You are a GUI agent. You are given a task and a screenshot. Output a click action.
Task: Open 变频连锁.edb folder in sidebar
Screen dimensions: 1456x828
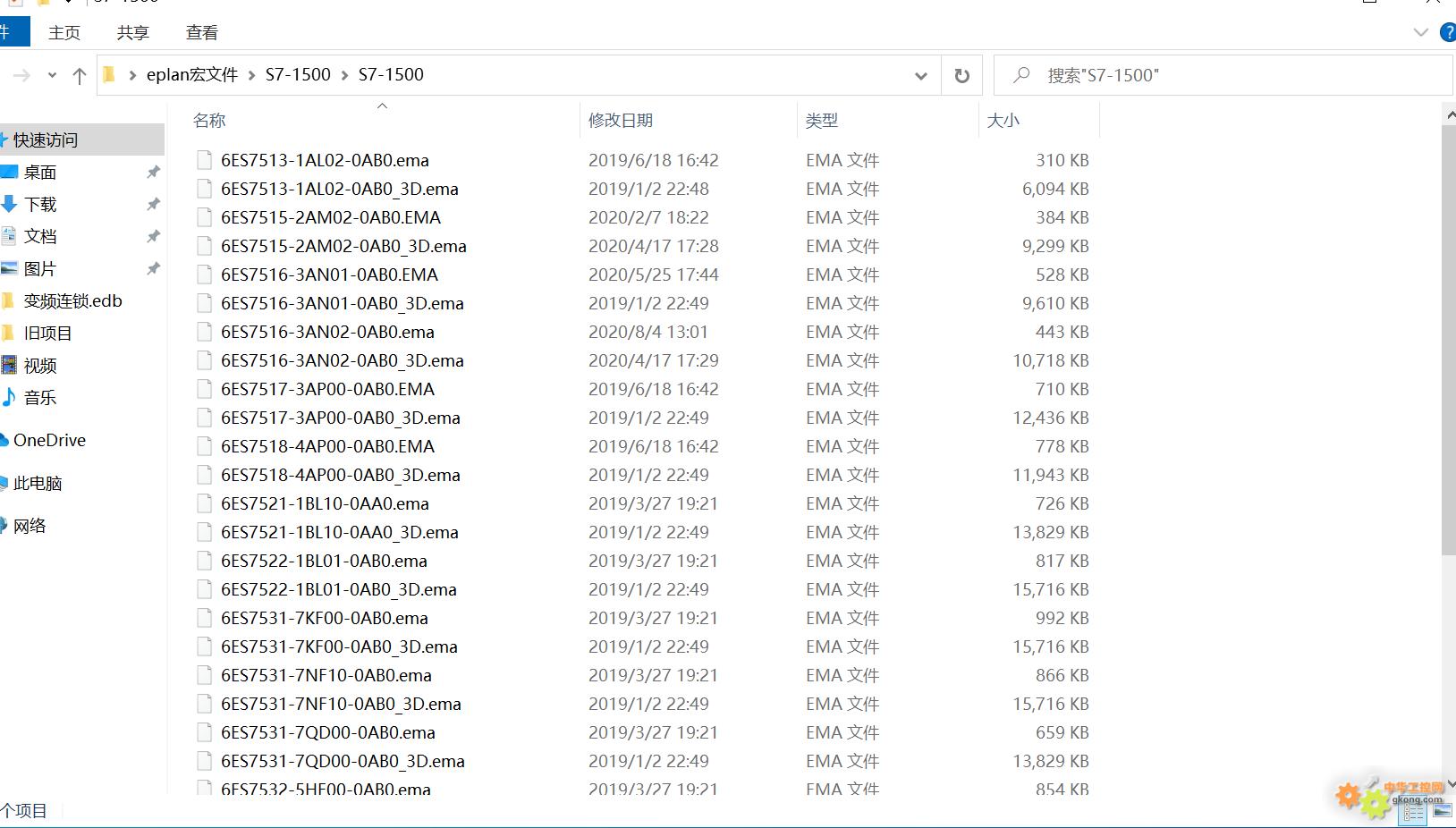72,300
